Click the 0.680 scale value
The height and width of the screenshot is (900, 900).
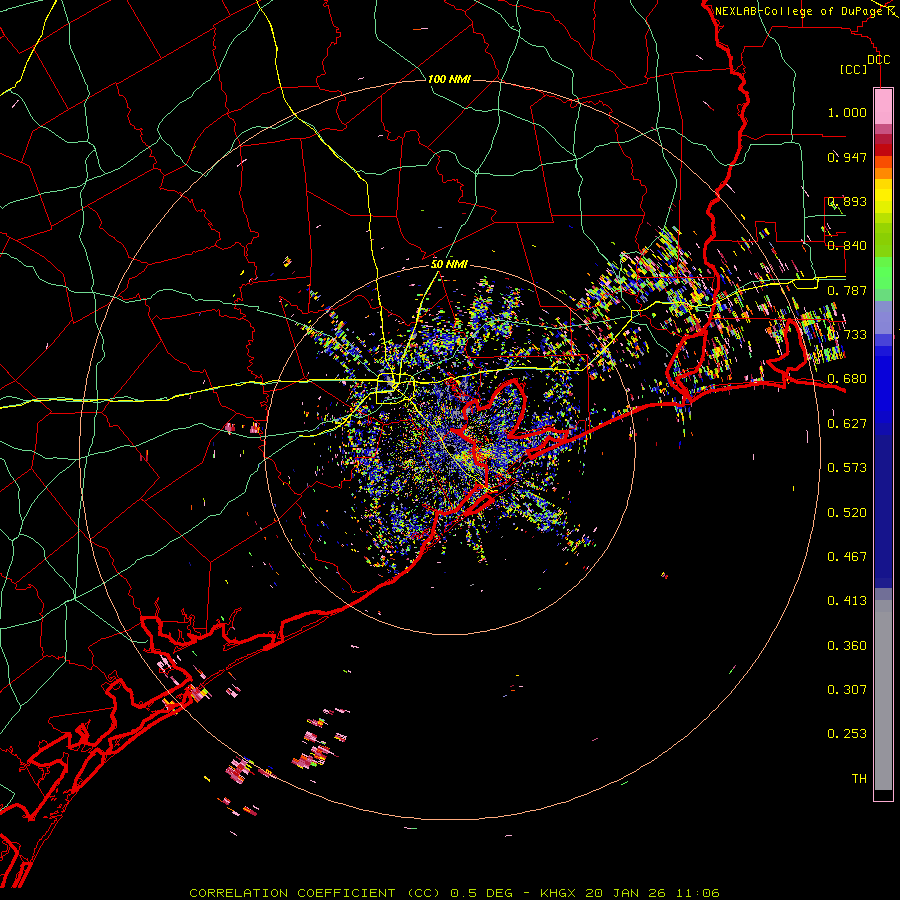coord(847,379)
